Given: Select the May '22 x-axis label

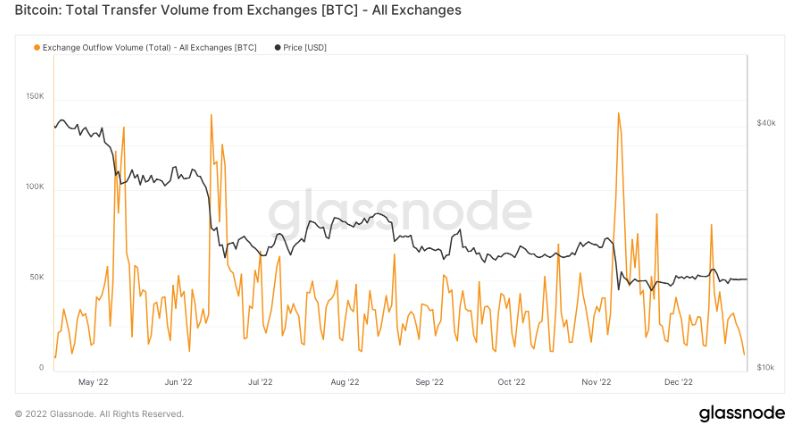Looking at the screenshot, I should click(93, 382).
